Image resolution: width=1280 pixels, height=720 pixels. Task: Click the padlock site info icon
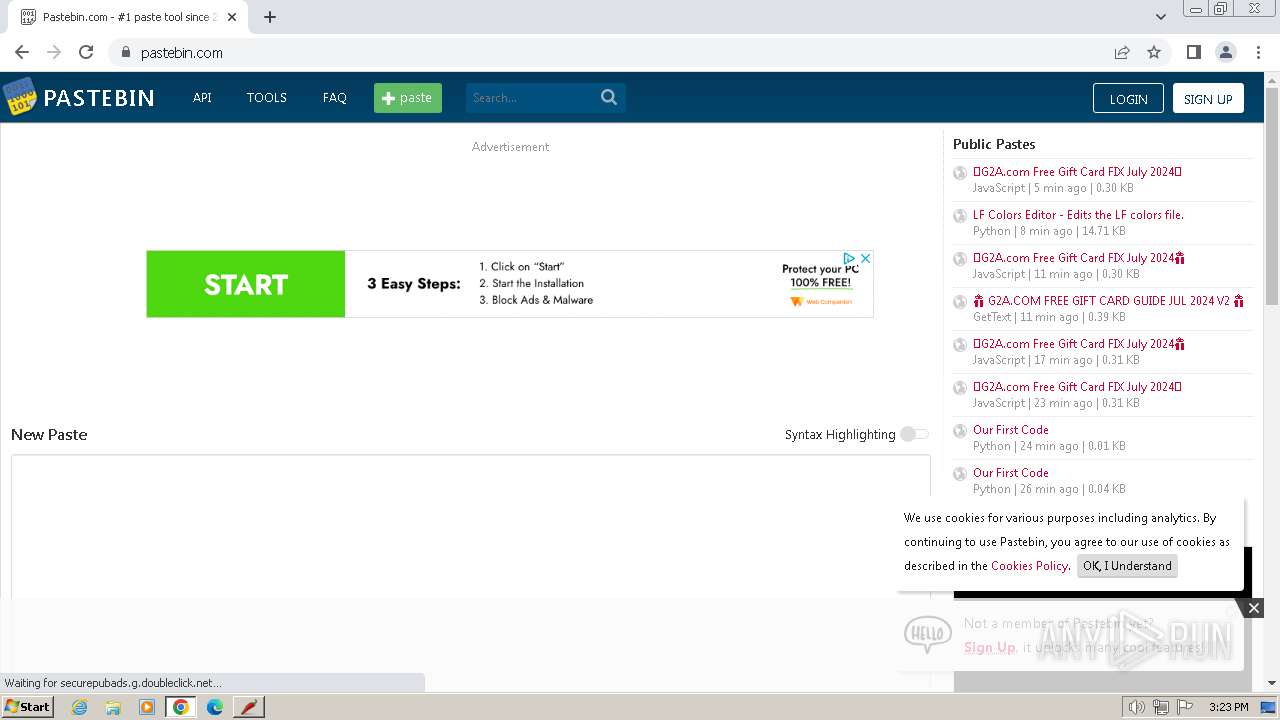pyautogui.click(x=125, y=52)
